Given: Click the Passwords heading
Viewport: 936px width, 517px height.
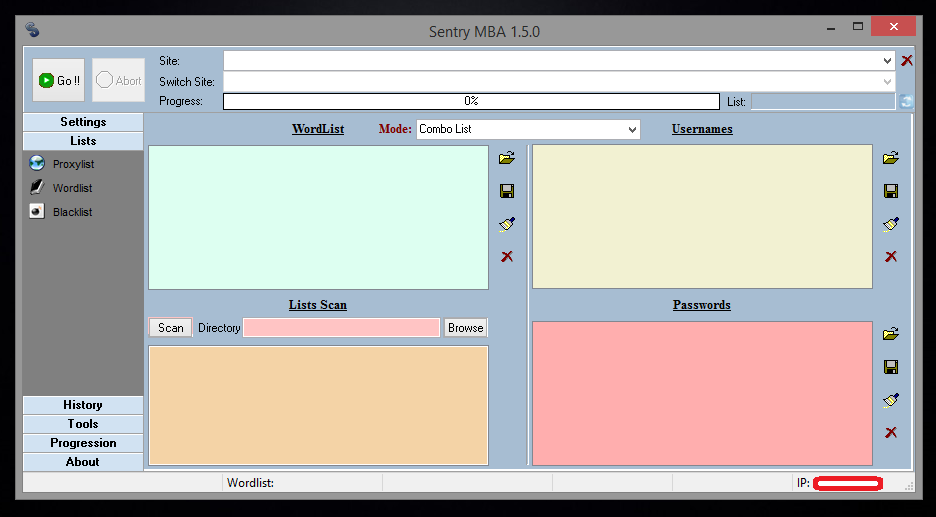Looking at the screenshot, I should [x=702, y=305].
